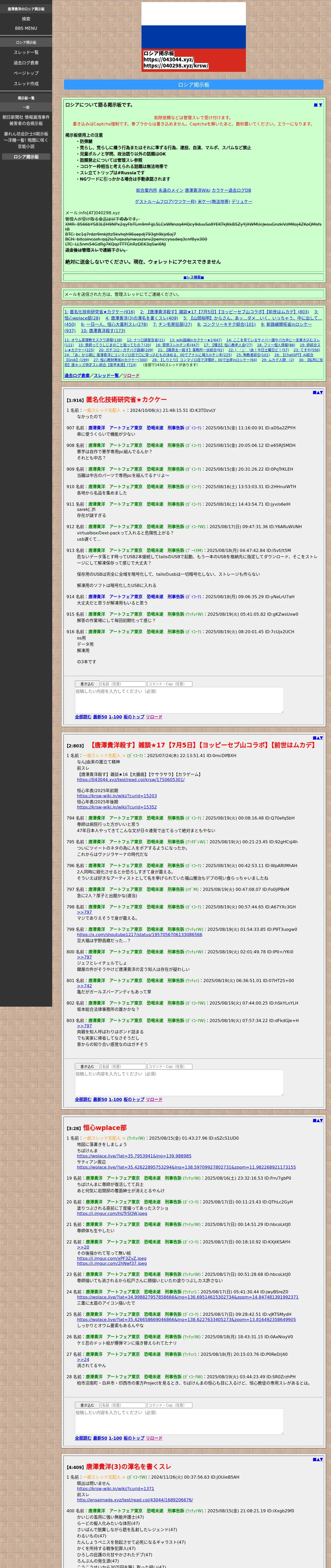
Task: Open 朝日新聞社 情報漏洩事件 board in sidebar
Action: (x=26, y=120)
